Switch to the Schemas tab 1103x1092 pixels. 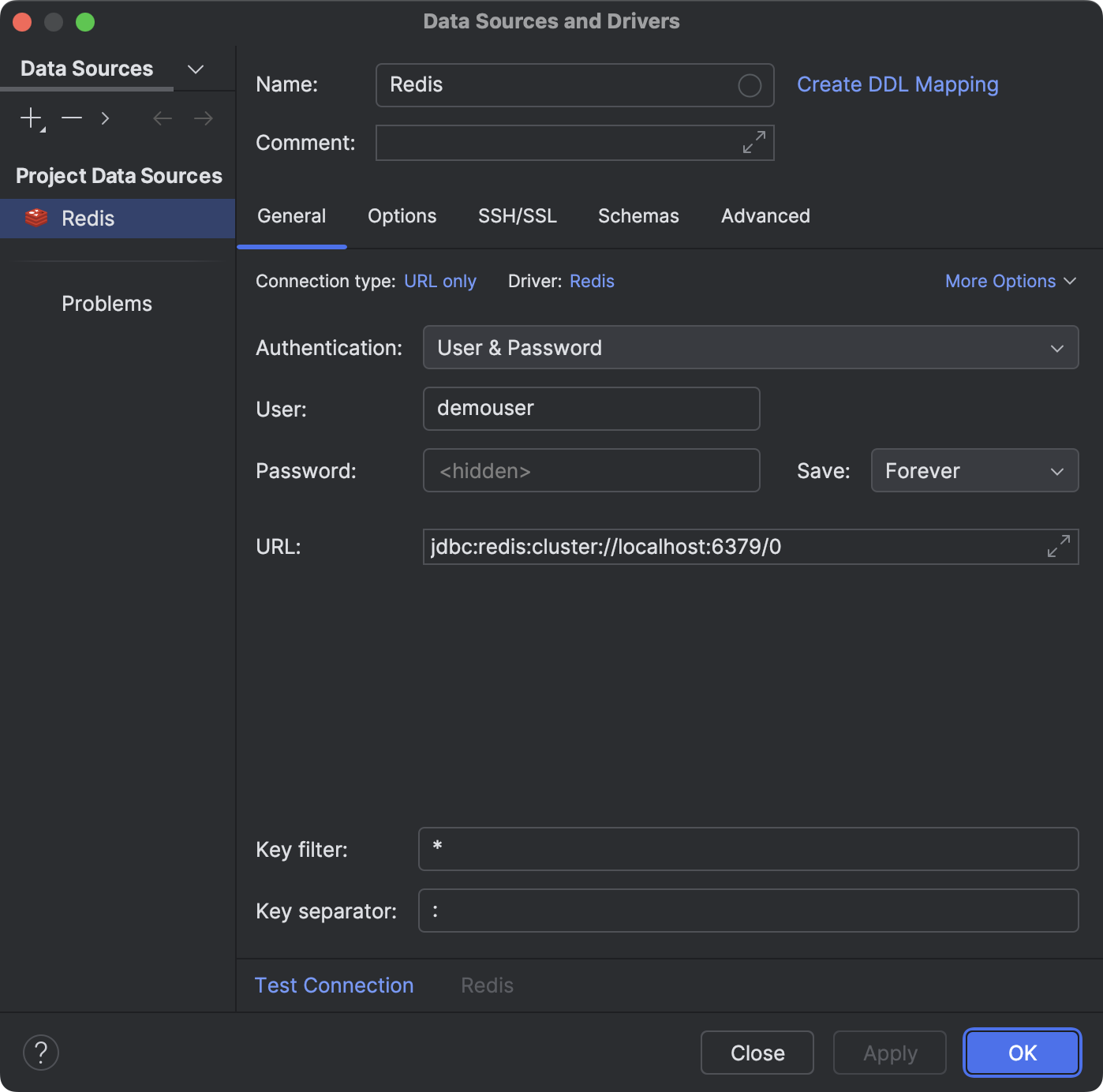(638, 216)
